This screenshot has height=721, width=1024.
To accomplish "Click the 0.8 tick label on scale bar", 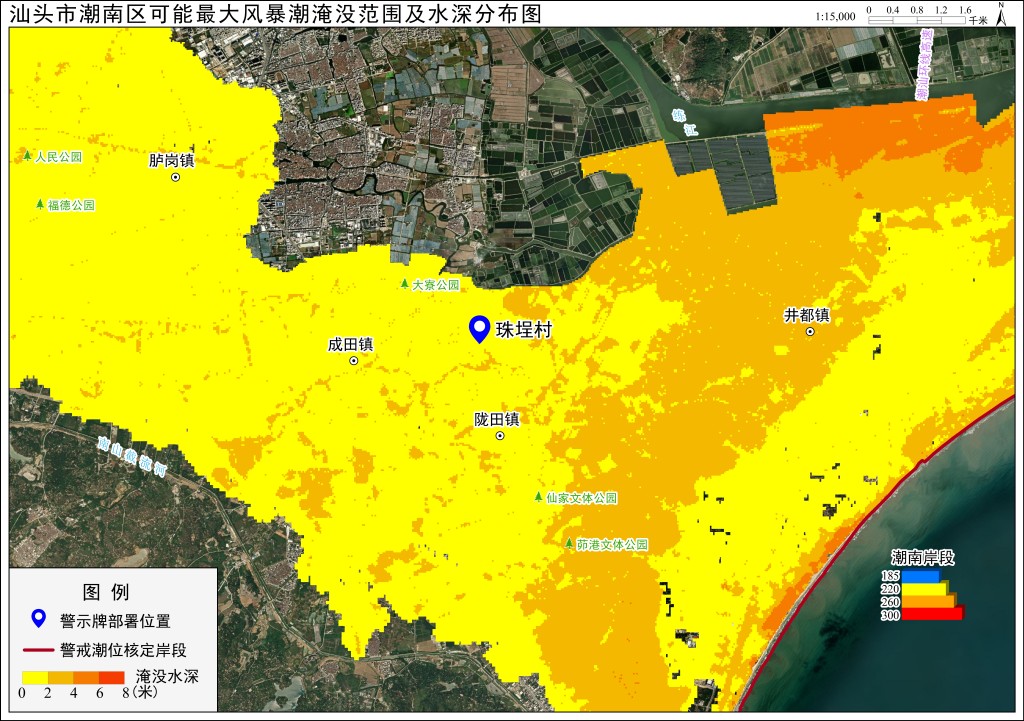I will (x=917, y=10).
